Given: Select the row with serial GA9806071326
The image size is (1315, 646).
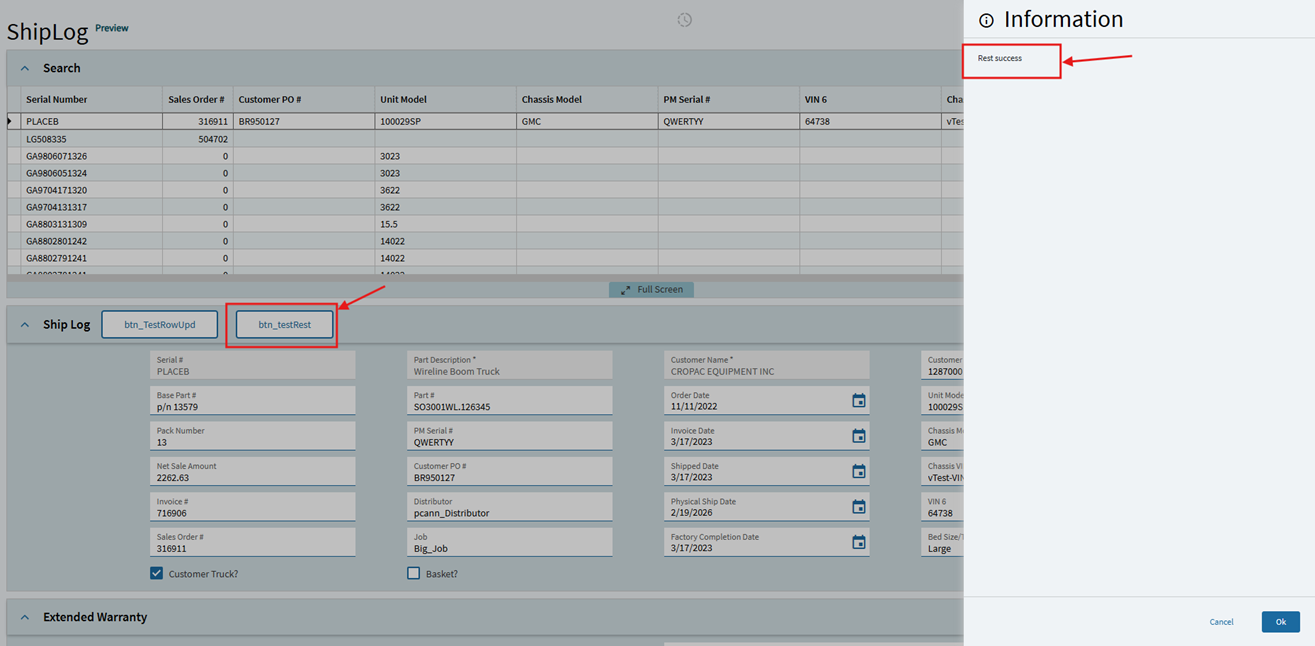Looking at the screenshot, I should [485, 156].
